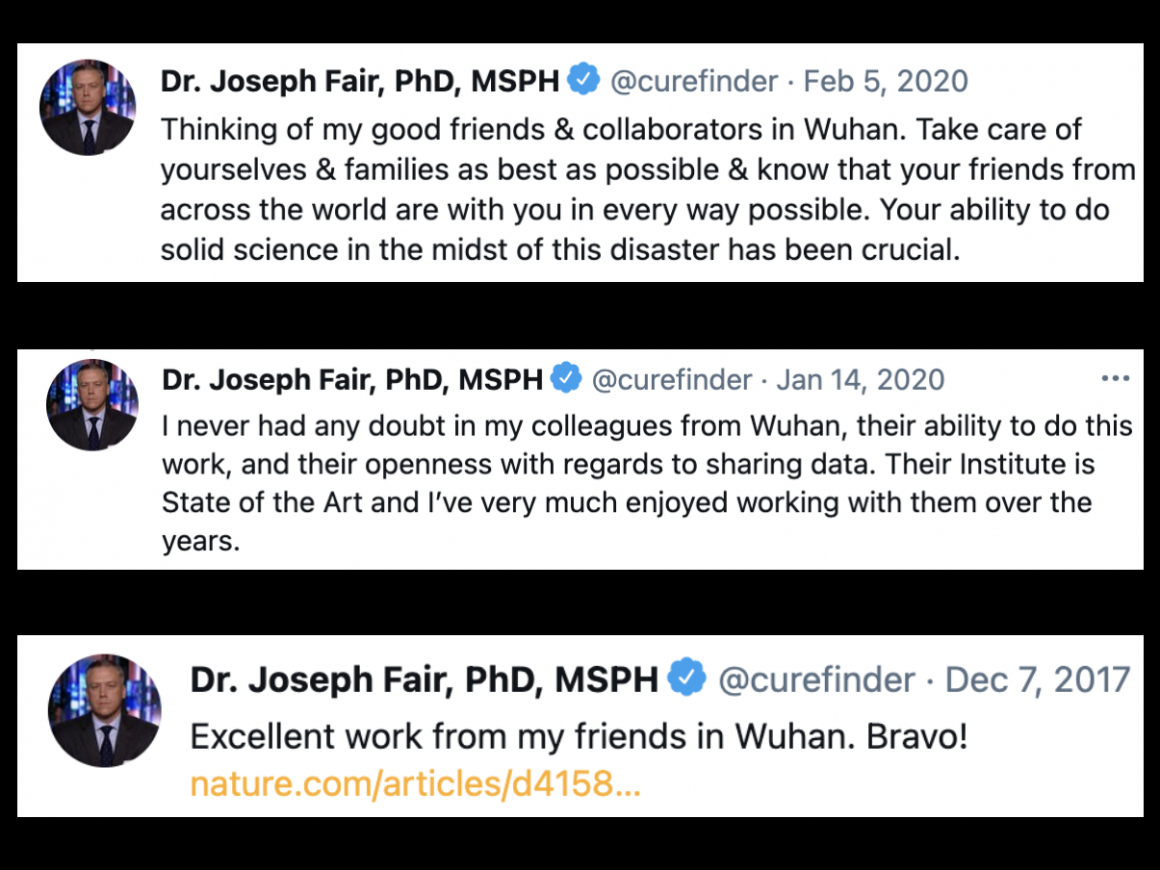Click the profile avatar on the Feb 5, 2020 tweet

[x=87, y=108]
